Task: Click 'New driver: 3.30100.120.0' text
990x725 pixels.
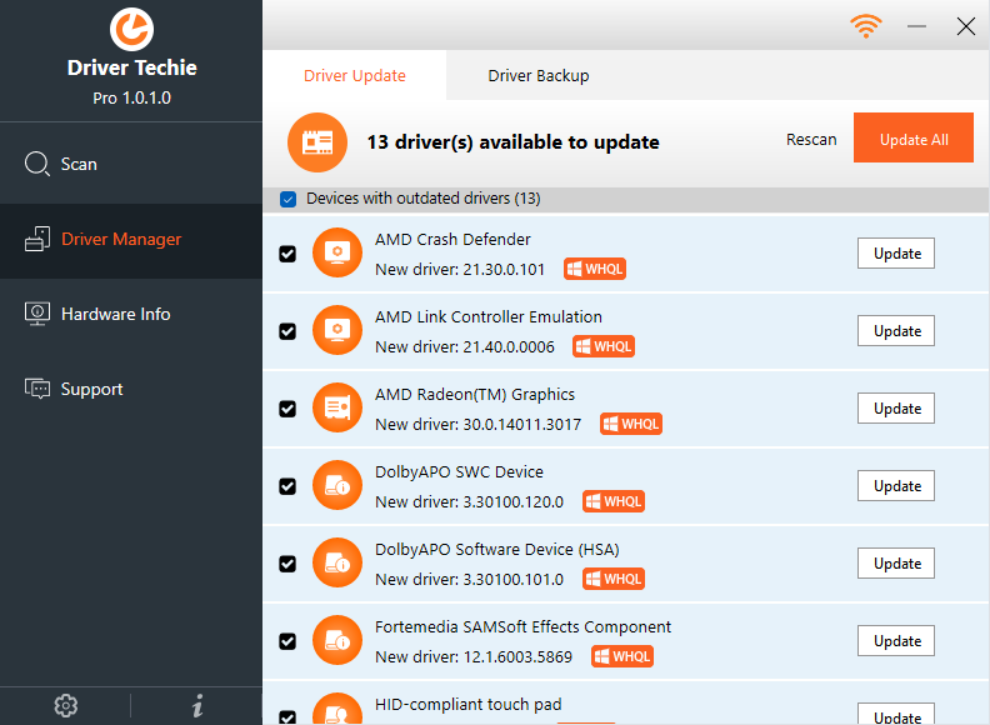Action: point(469,502)
